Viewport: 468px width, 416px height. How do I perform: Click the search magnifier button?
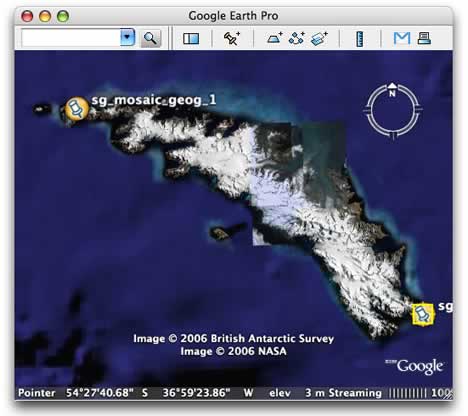150,38
